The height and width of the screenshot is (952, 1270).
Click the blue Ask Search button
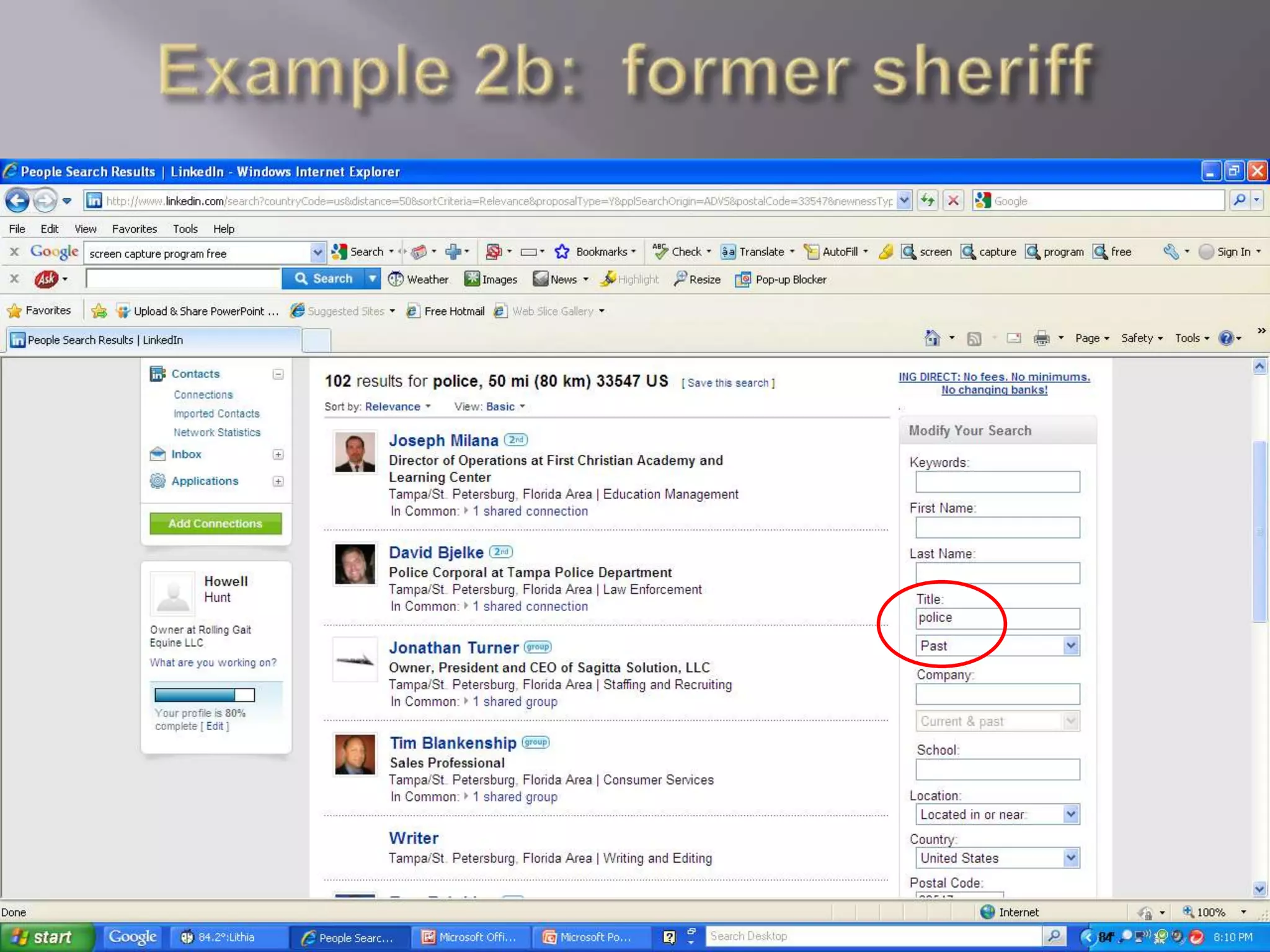coord(323,279)
